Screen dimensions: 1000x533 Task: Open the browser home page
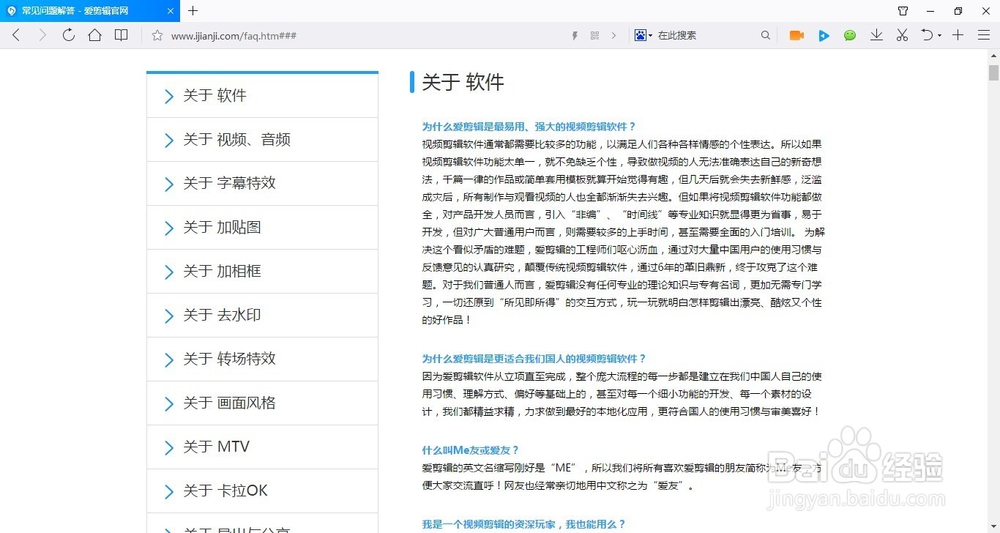(94, 35)
